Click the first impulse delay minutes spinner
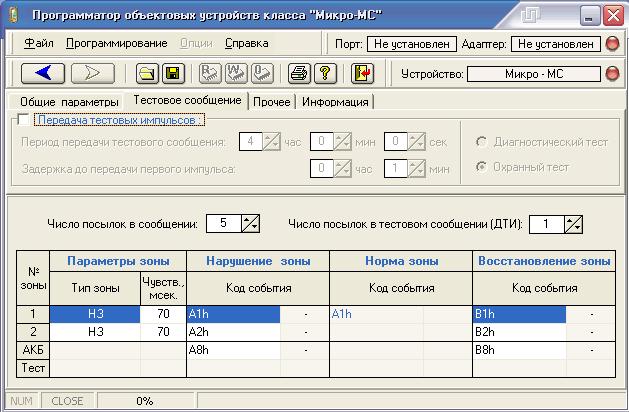 click(x=416, y=168)
